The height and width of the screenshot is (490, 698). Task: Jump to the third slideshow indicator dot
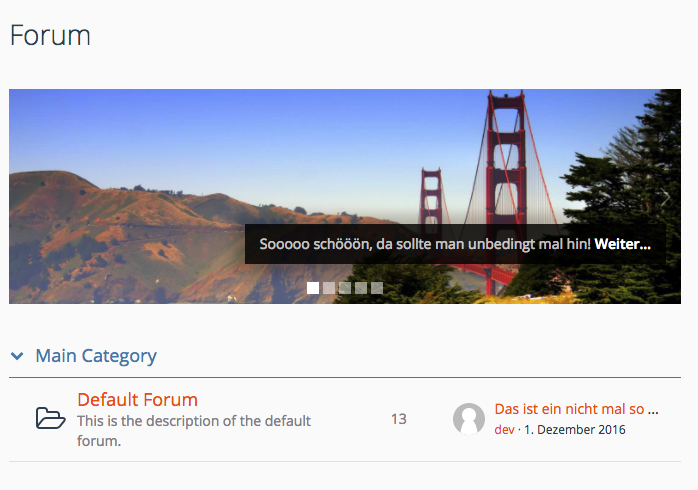pyautogui.click(x=345, y=288)
